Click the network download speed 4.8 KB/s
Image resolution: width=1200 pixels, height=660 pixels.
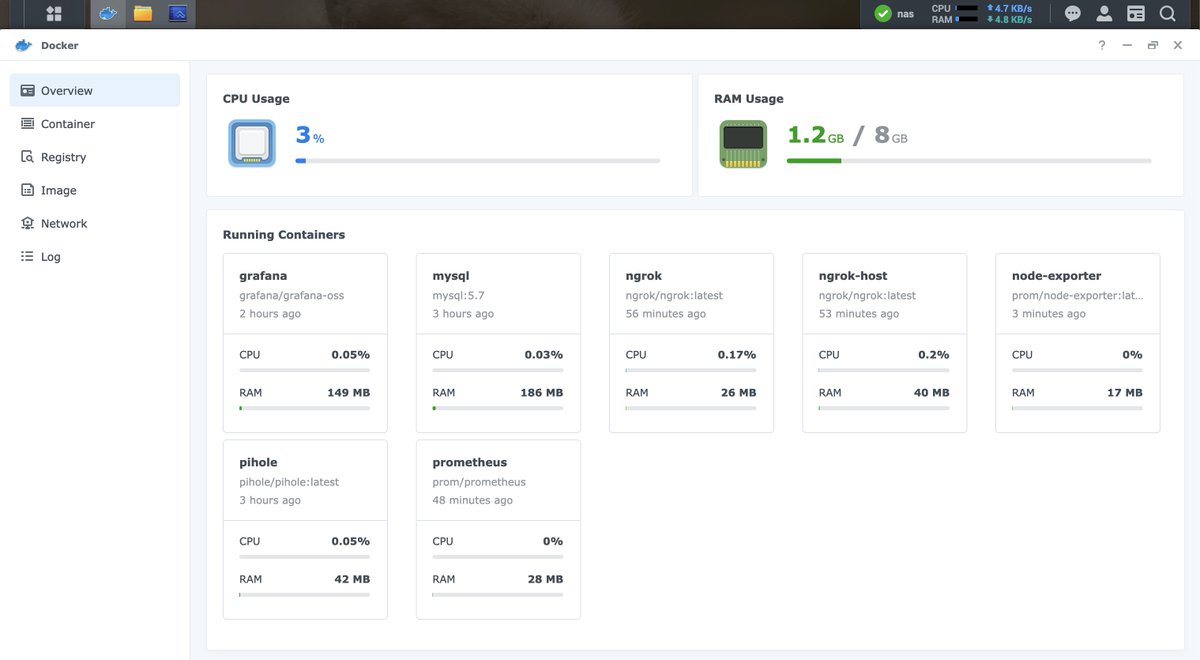[1008, 20]
